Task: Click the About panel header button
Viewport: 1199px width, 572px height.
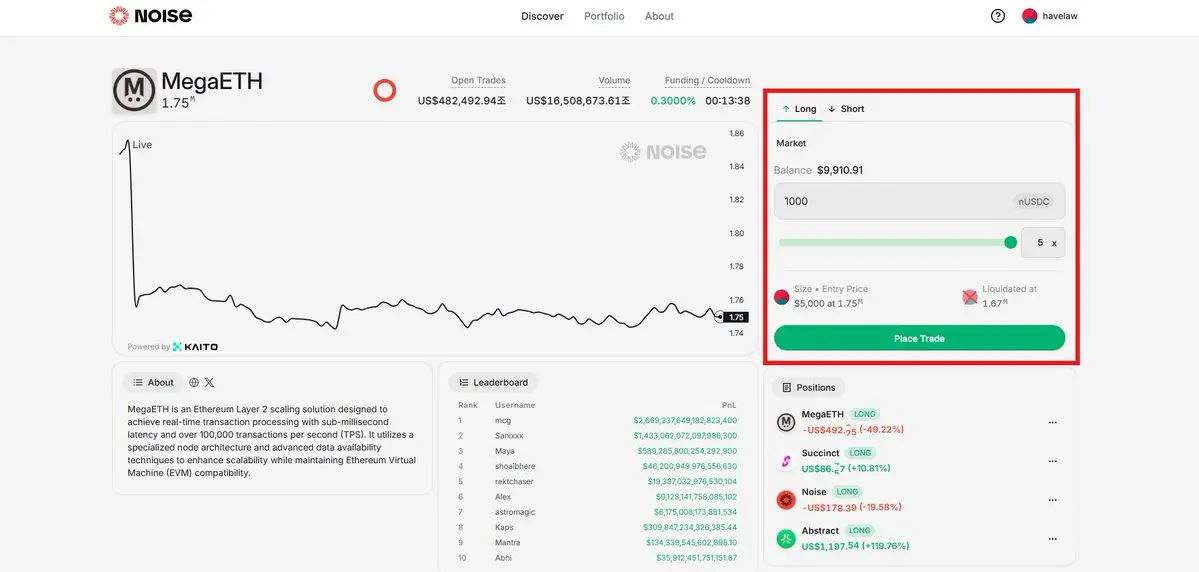Action: click(x=153, y=382)
